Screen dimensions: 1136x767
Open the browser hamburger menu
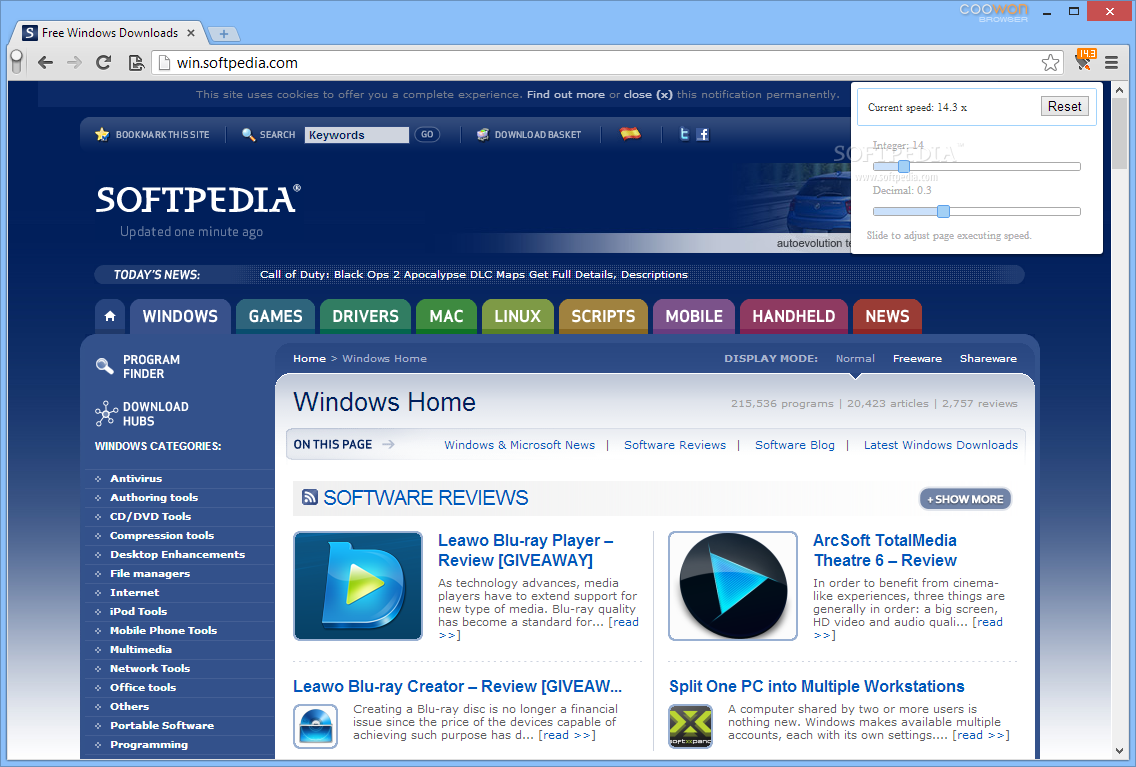[x=1111, y=63]
